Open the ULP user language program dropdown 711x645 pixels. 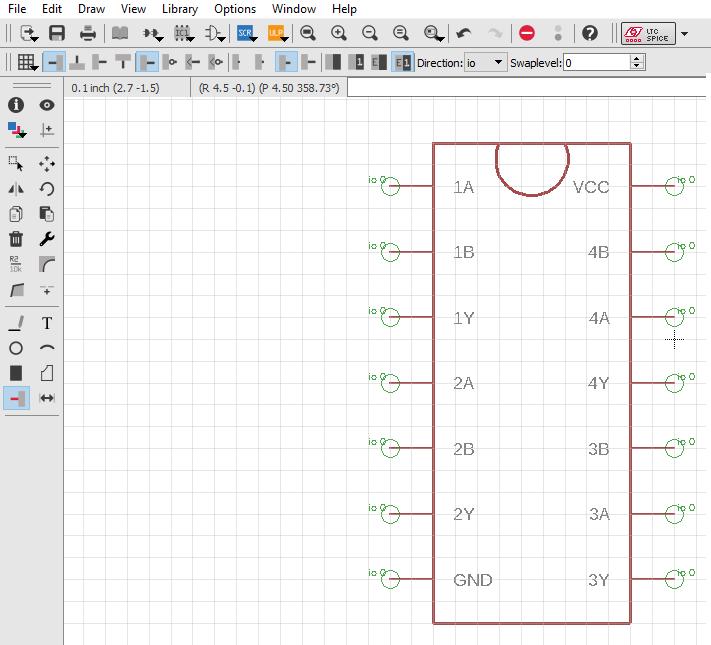(x=278, y=34)
